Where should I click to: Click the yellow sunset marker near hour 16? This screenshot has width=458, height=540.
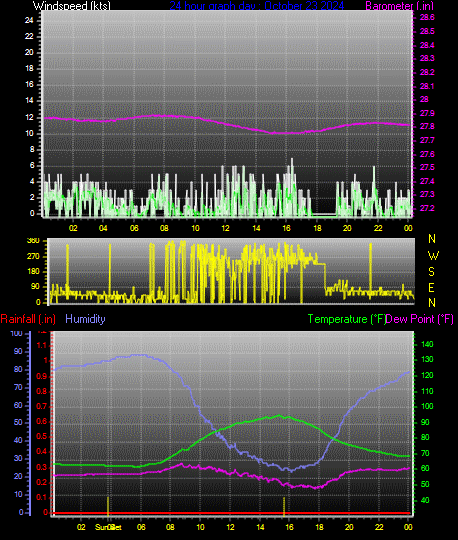[x=284, y=507]
